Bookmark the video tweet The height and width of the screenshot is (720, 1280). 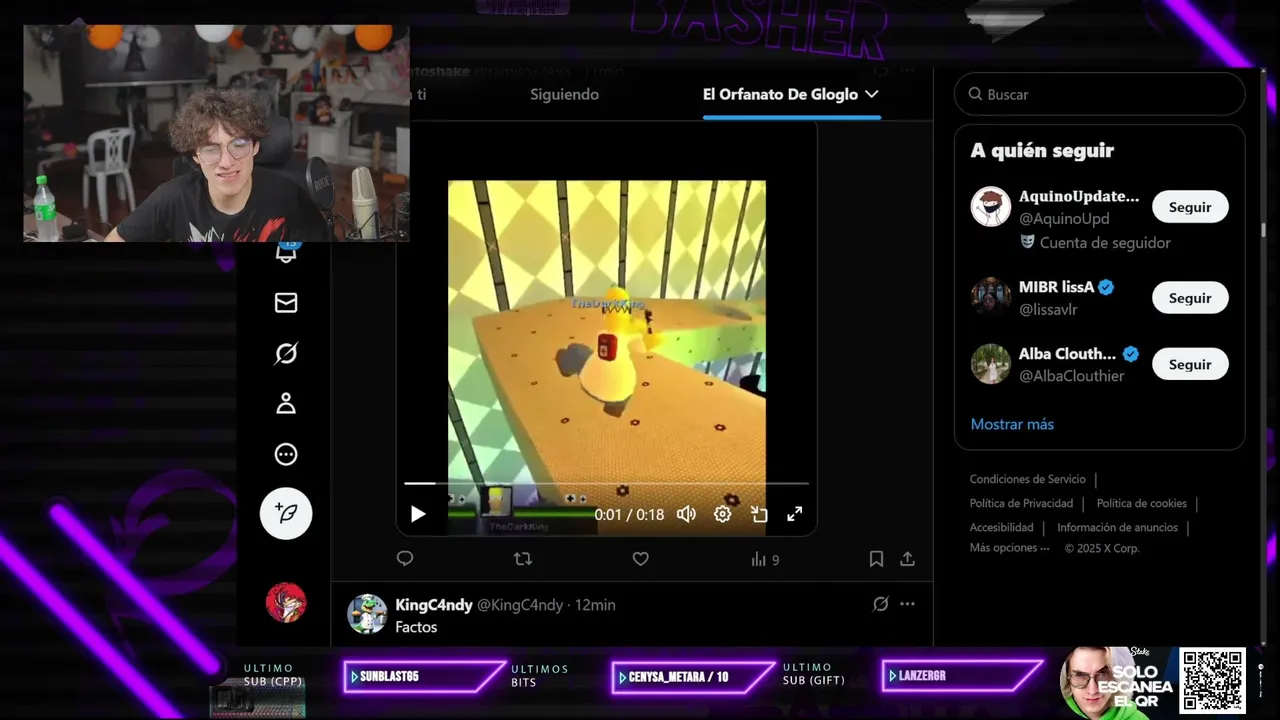click(x=876, y=559)
